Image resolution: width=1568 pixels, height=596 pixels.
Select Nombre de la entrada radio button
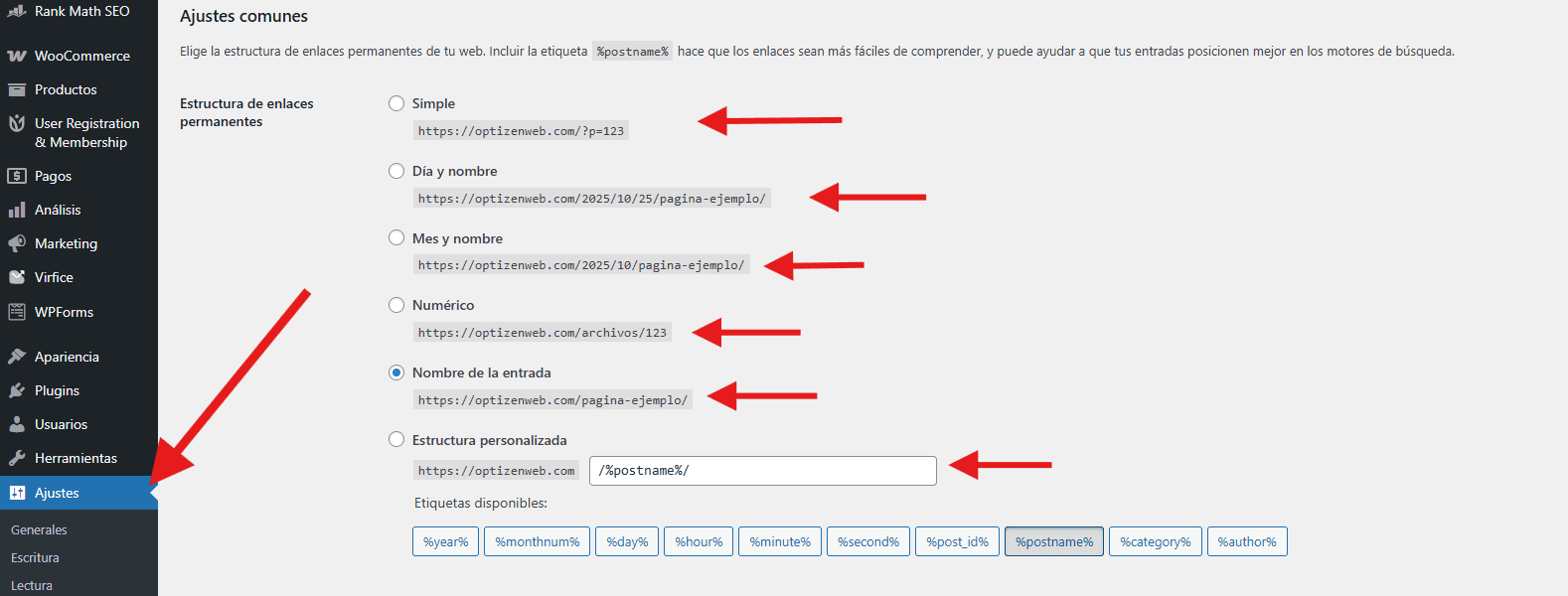tap(396, 372)
